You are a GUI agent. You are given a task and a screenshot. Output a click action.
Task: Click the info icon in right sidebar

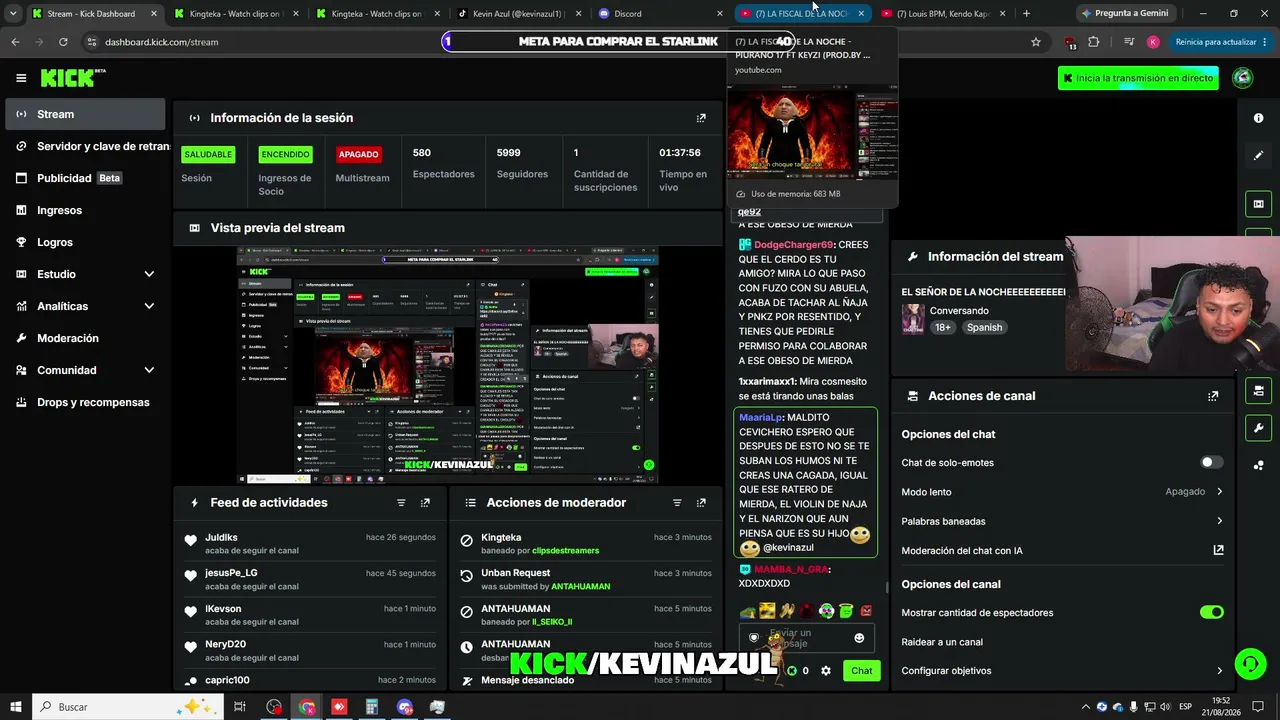point(1258,118)
